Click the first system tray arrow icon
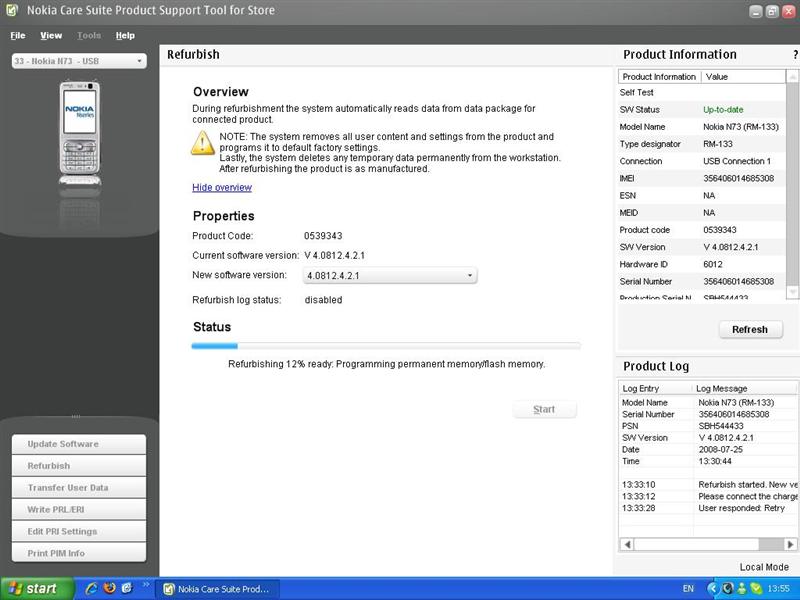Image resolution: width=800 pixels, height=600 pixels. coord(712,589)
